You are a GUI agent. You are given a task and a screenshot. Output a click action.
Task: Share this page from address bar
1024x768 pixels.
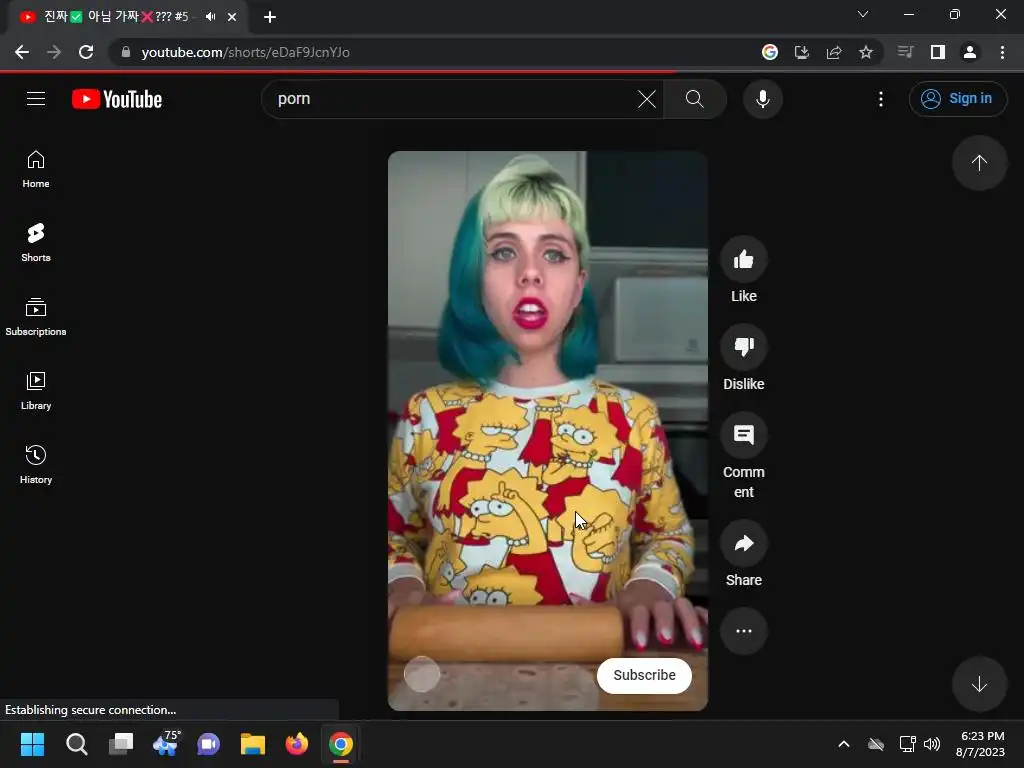click(834, 52)
